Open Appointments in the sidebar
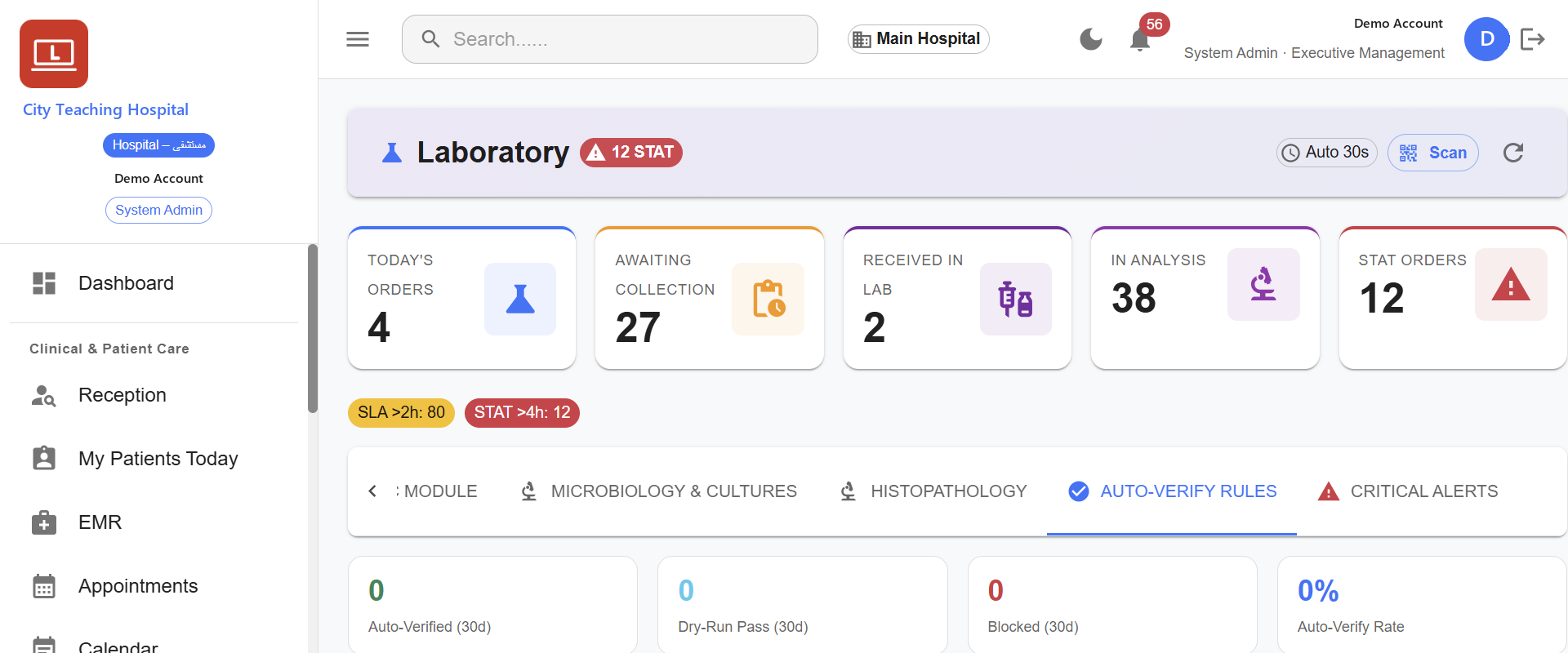This screenshot has height=653, width=1568. (154, 586)
